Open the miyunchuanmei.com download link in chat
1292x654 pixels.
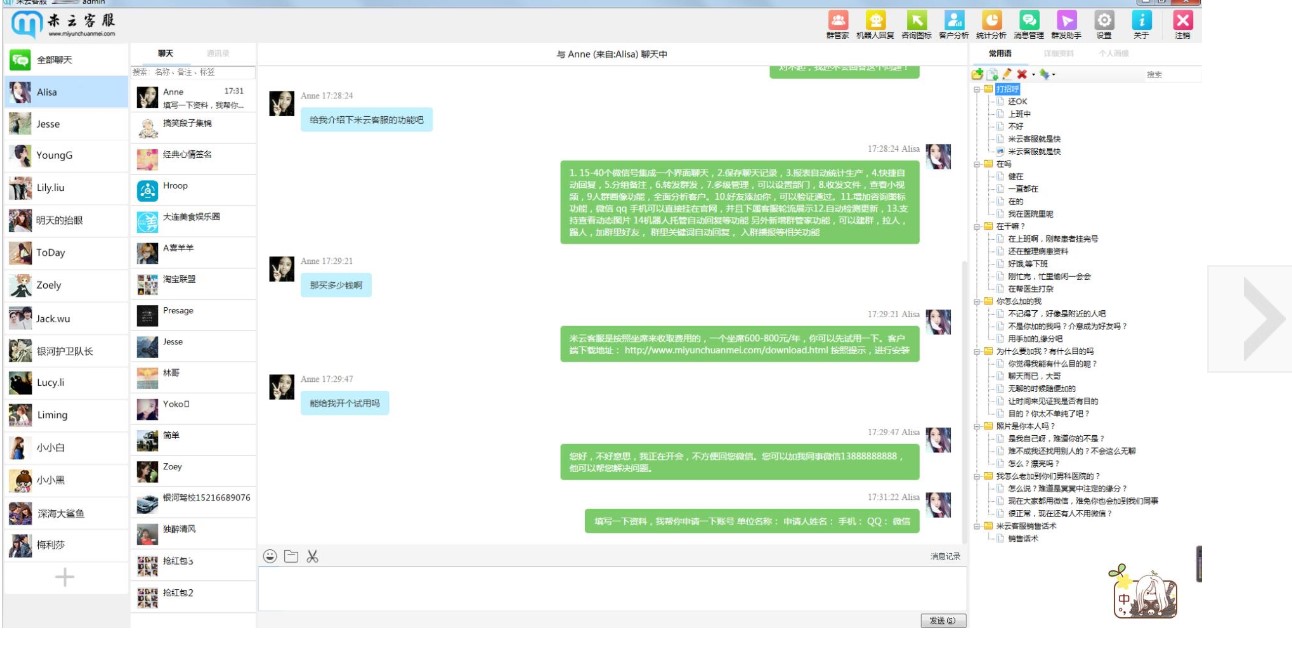pyautogui.click(x=727, y=351)
